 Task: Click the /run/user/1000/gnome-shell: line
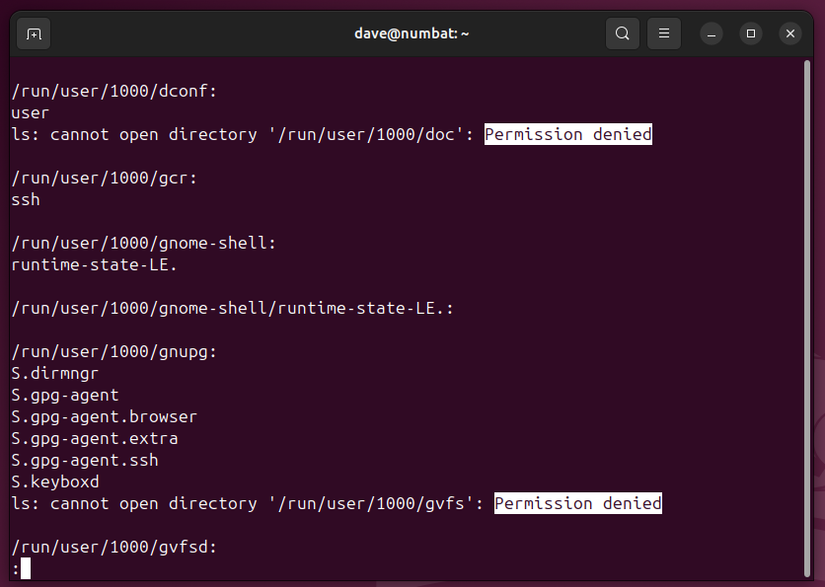(144, 243)
